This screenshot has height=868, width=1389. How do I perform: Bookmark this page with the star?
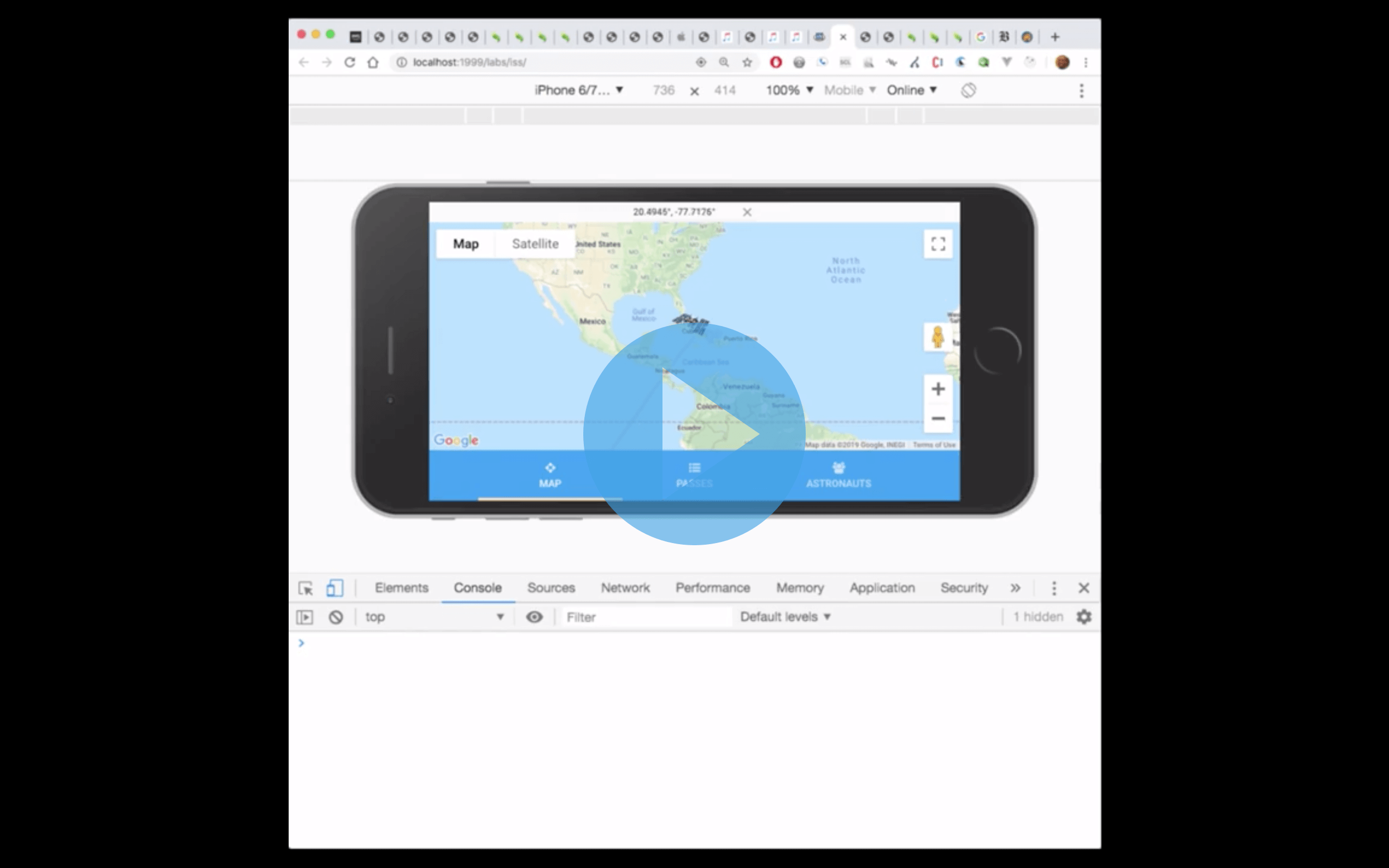[747, 62]
